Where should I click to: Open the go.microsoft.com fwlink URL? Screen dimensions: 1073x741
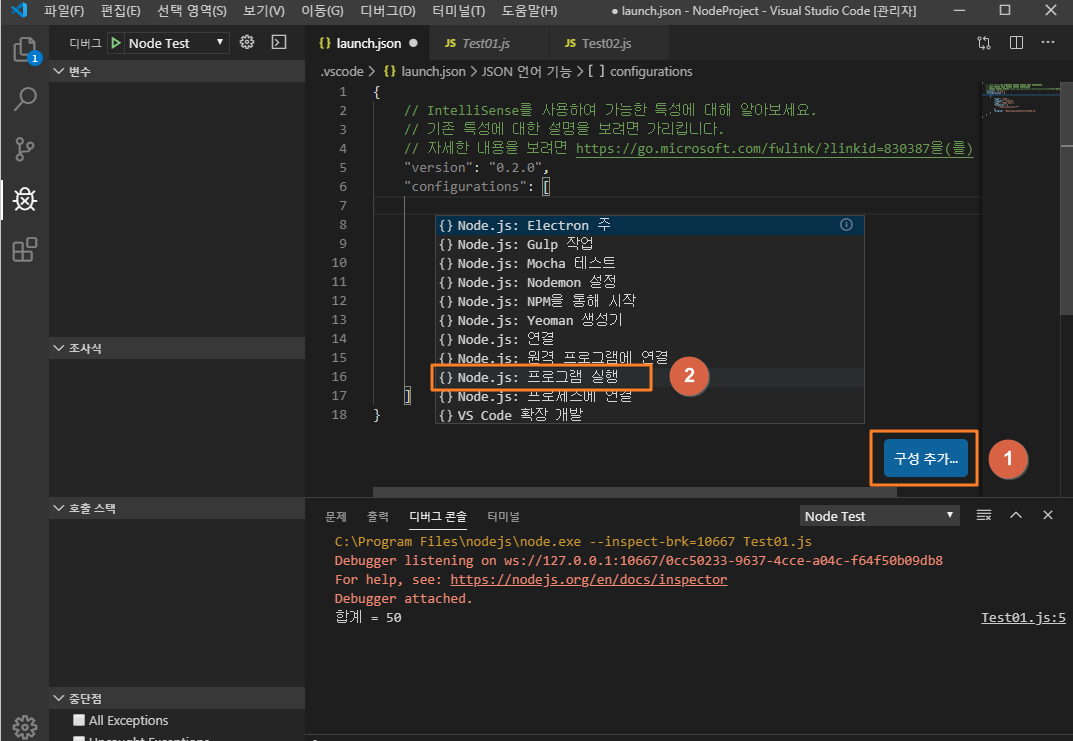click(x=774, y=148)
